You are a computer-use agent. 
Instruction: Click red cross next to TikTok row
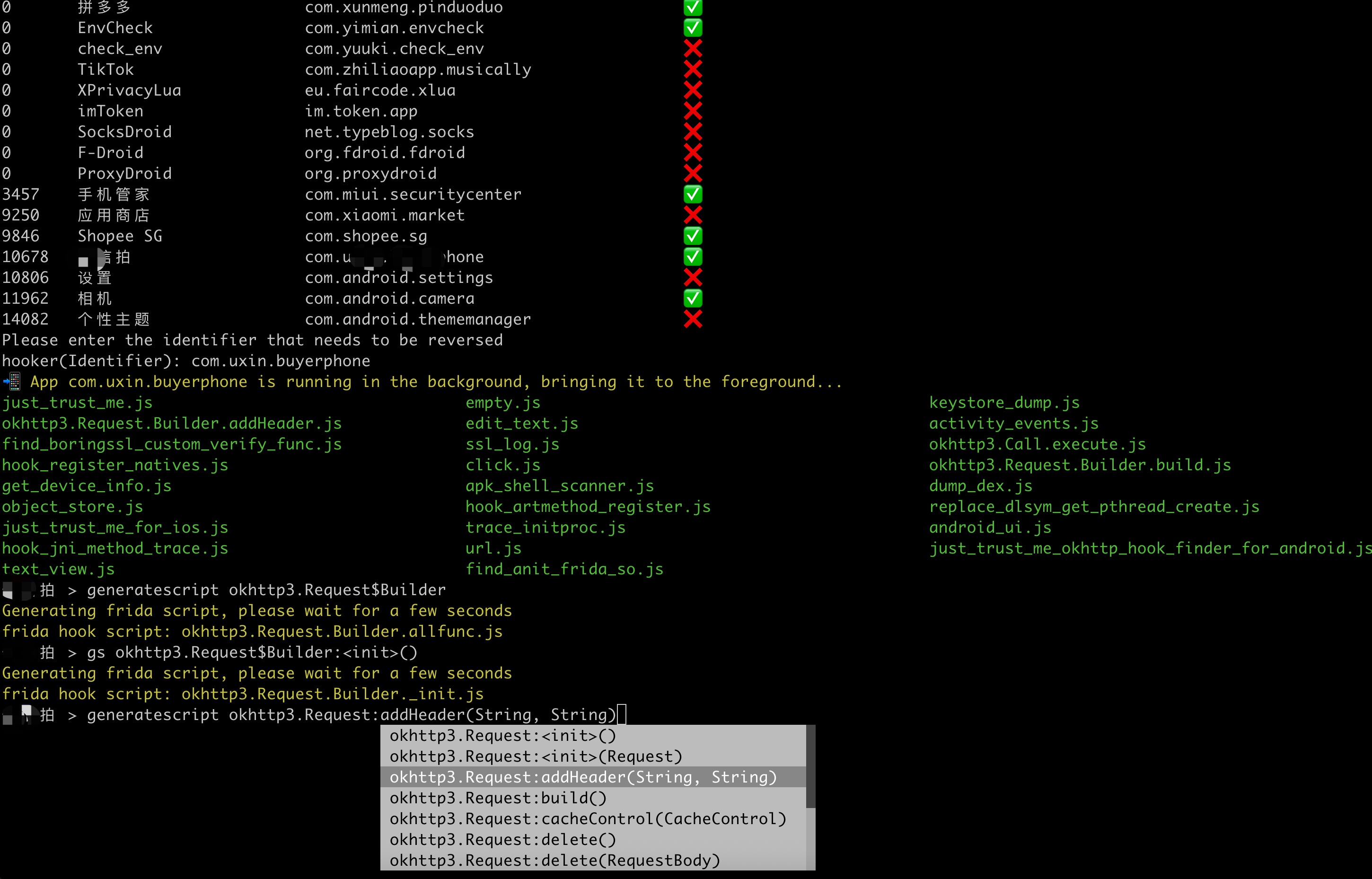[x=692, y=69]
